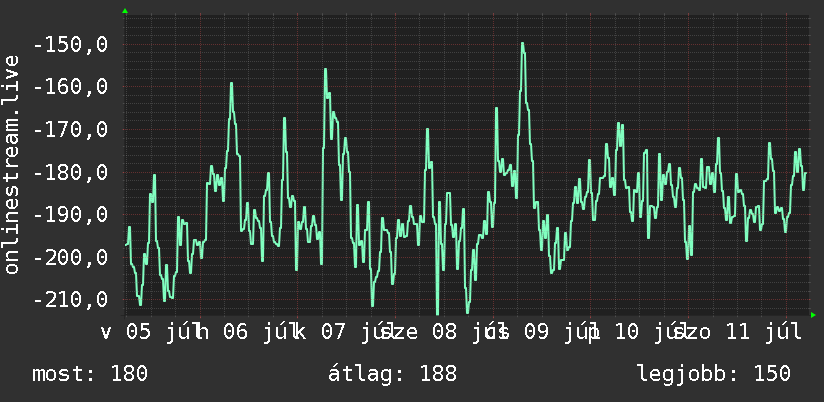Click the 'sze 08 júl' date label
824x402 pixels.
[x=445, y=332]
